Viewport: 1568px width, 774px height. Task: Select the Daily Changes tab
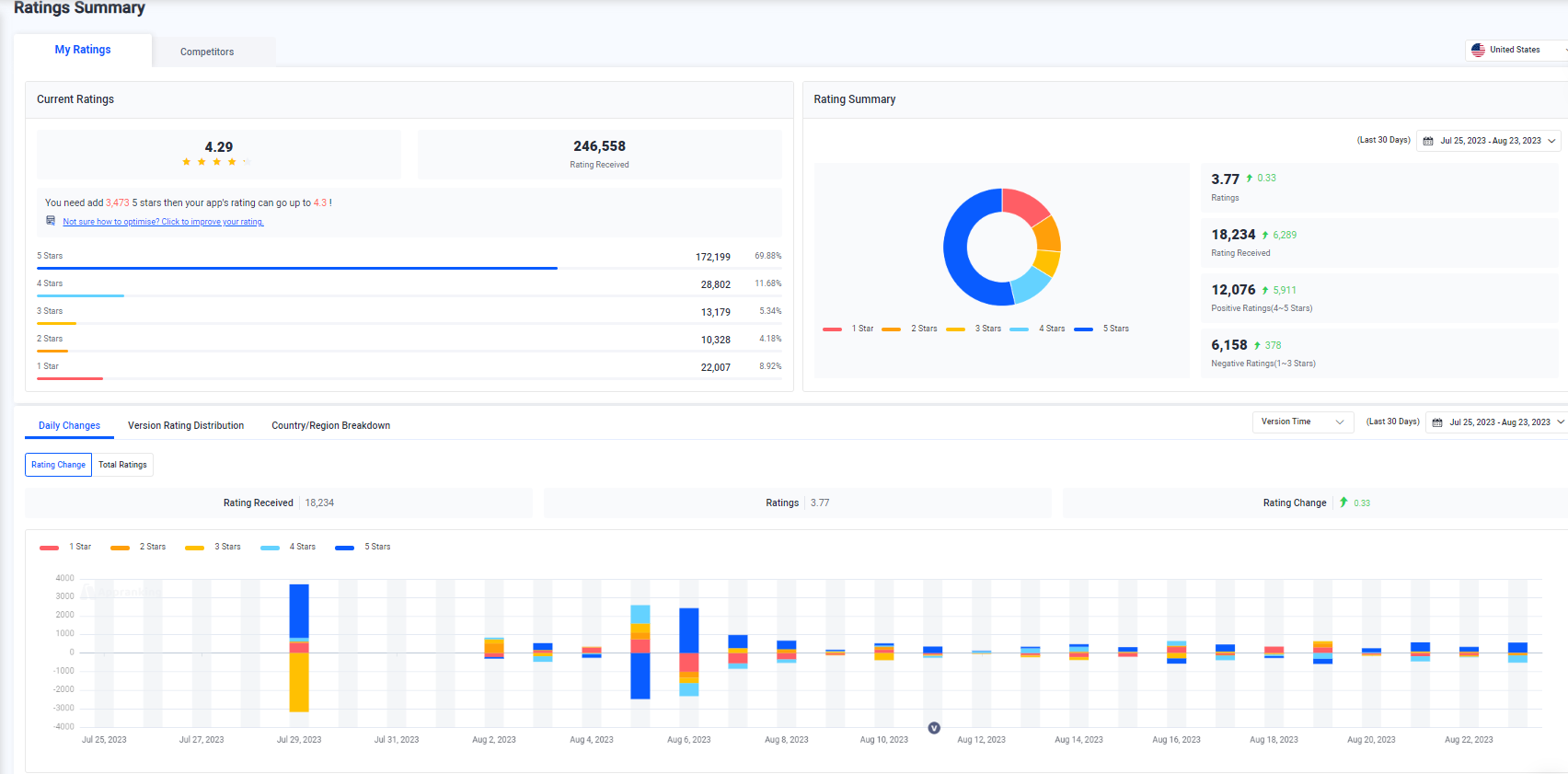69,425
